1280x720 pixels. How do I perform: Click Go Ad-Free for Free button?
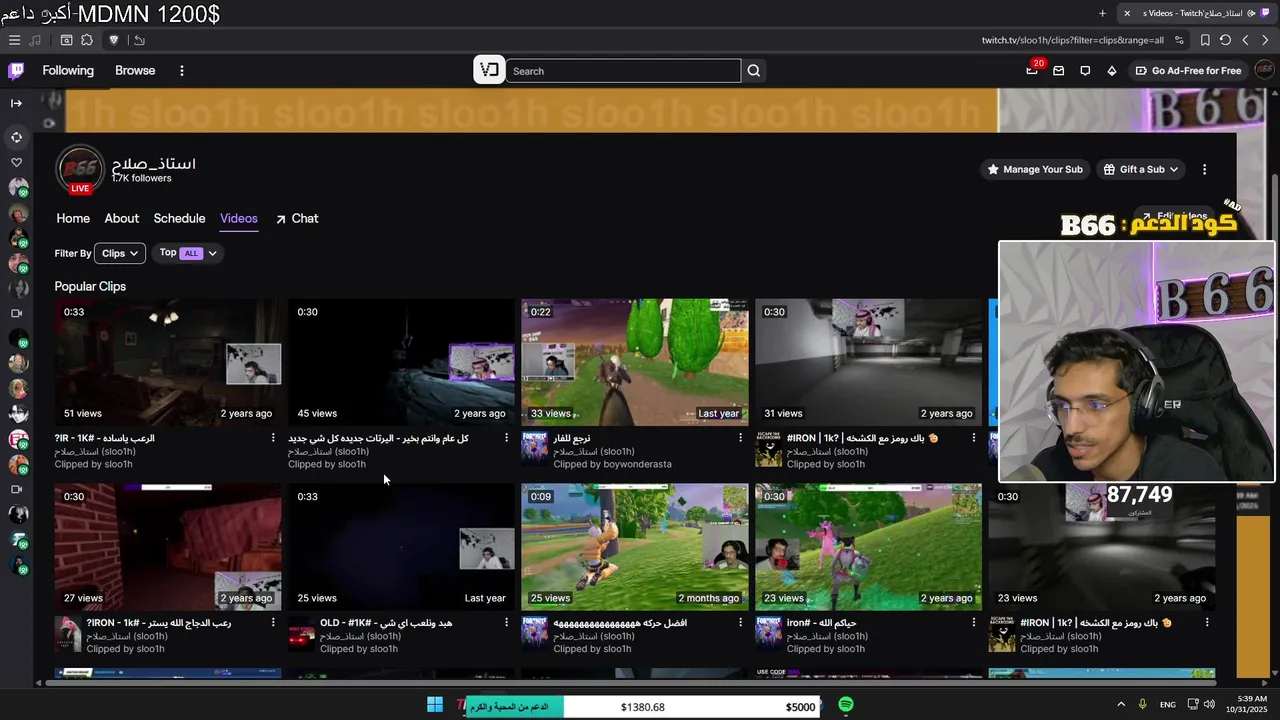[x=1188, y=71]
